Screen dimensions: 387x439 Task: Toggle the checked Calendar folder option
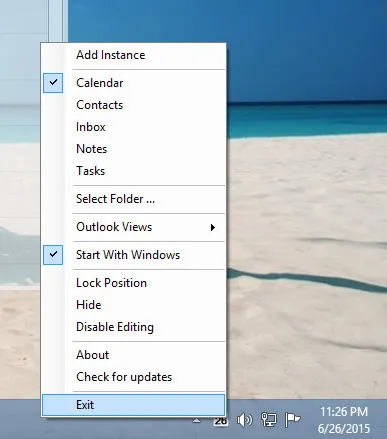coord(133,83)
